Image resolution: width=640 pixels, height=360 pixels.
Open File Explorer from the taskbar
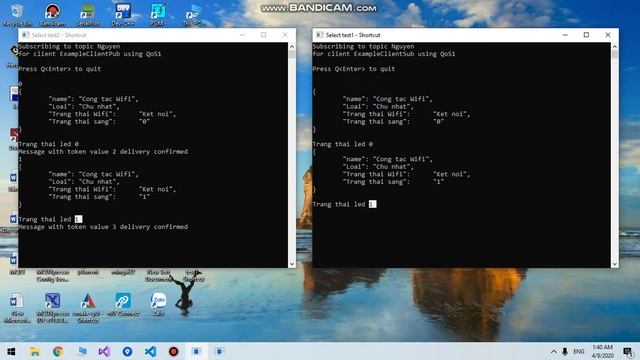[x=35, y=351]
